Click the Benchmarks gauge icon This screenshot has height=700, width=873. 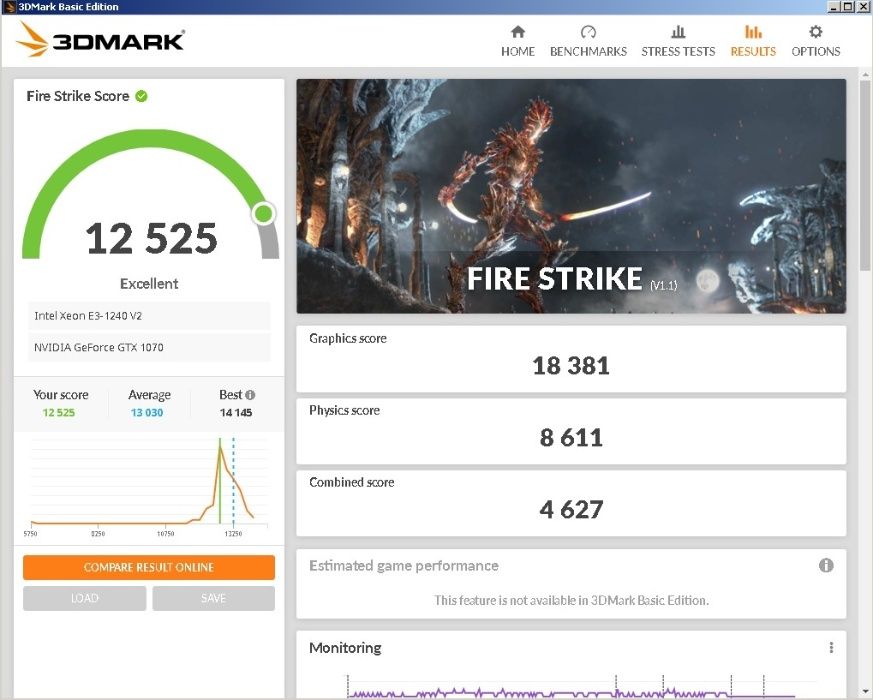click(x=588, y=32)
